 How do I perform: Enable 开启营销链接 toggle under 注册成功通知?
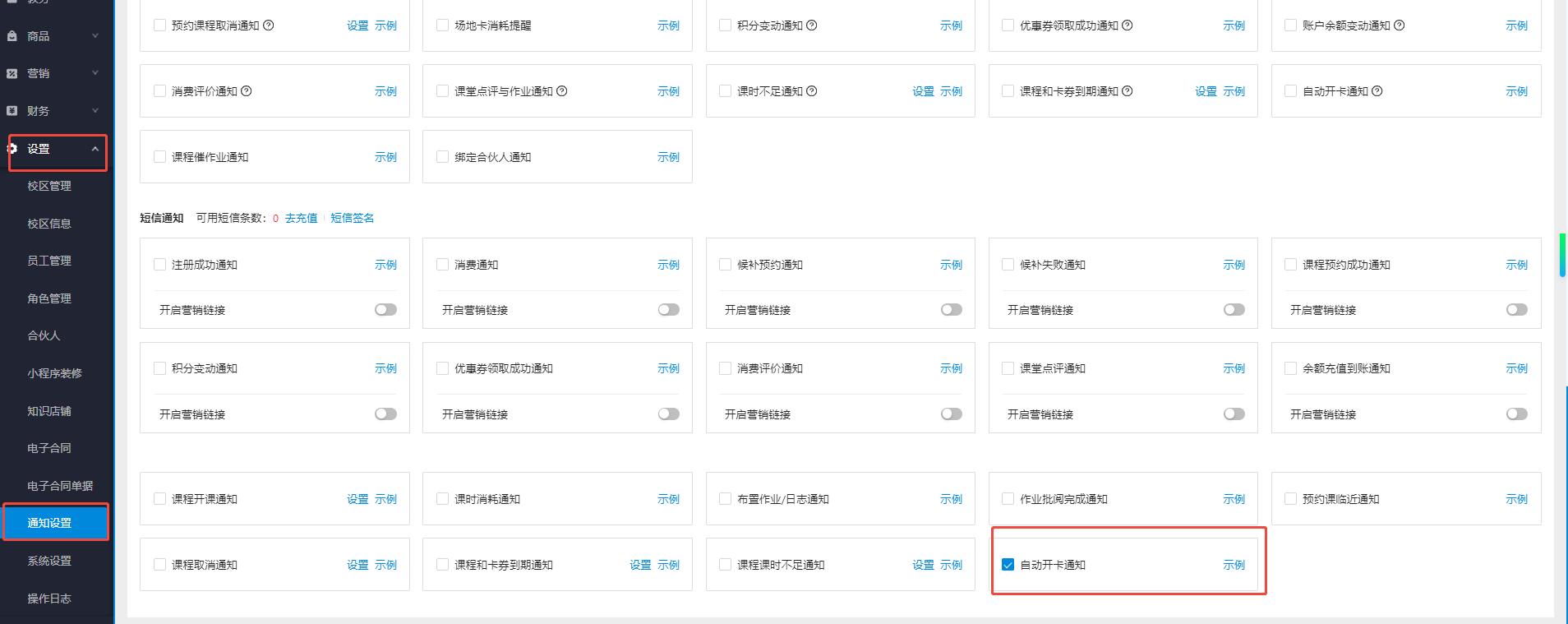[385, 310]
